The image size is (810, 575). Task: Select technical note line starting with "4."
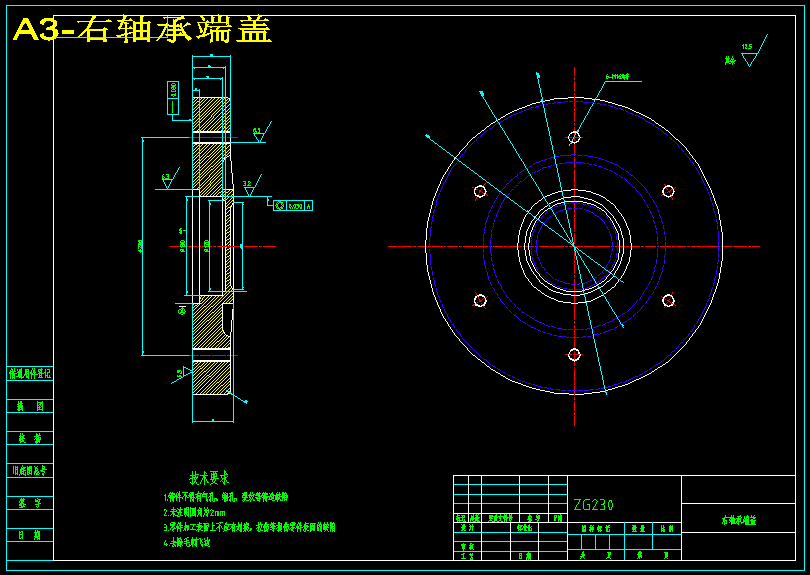pyautogui.click(x=187, y=542)
